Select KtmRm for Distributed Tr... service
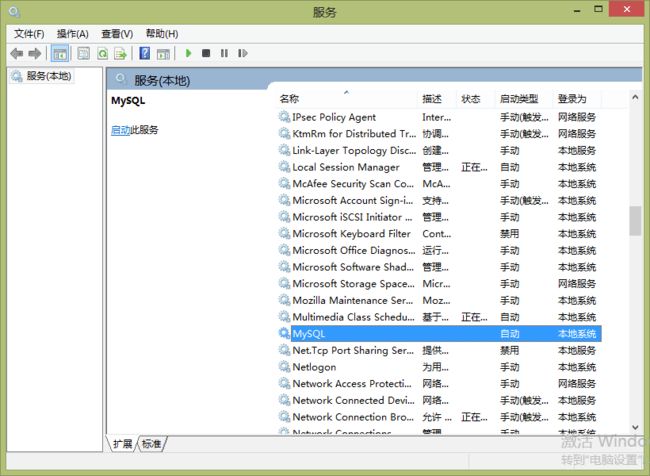The width and height of the screenshot is (650, 476). click(439, 134)
